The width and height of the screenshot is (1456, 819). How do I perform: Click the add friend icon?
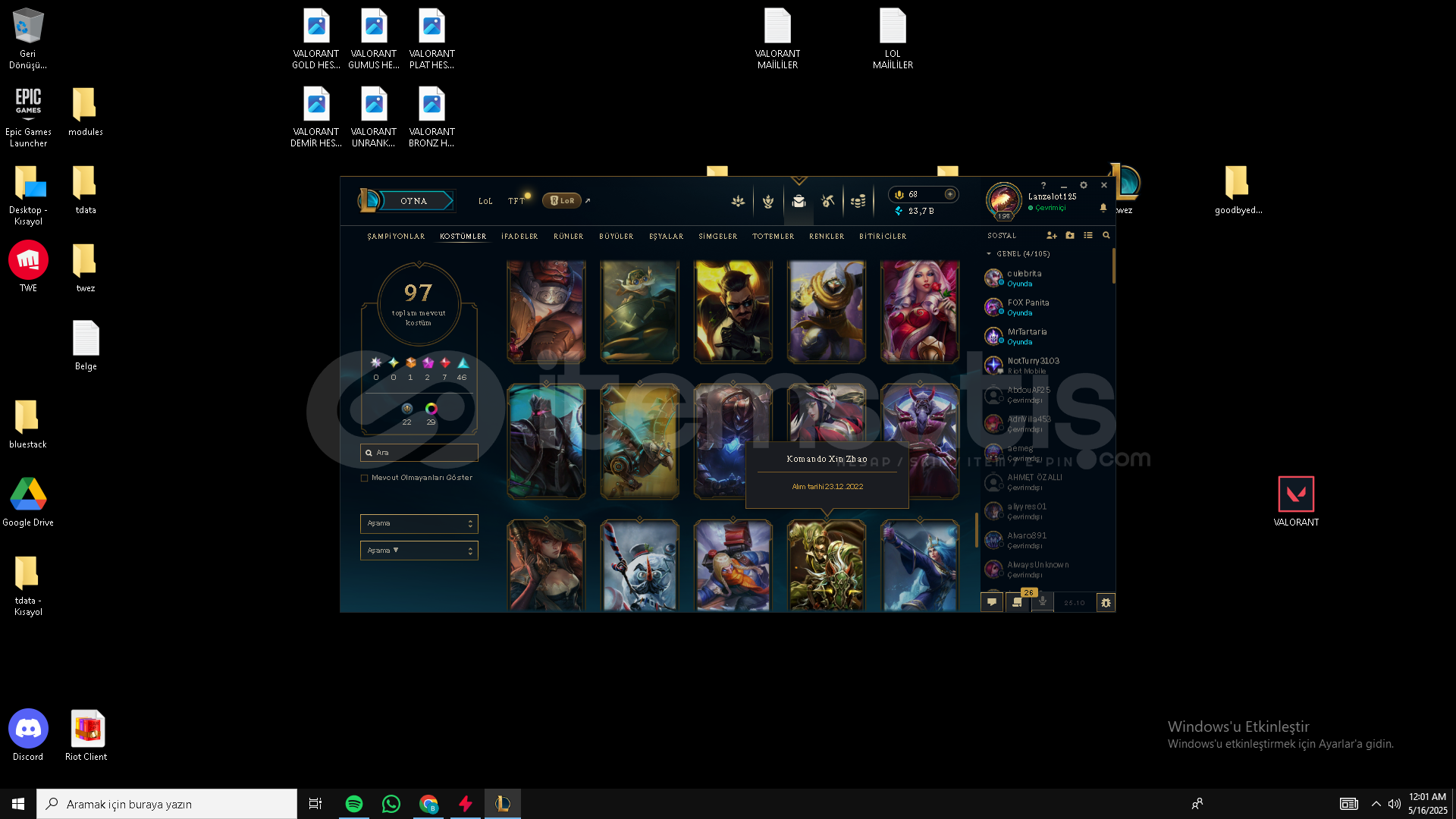pyautogui.click(x=1052, y=236)
